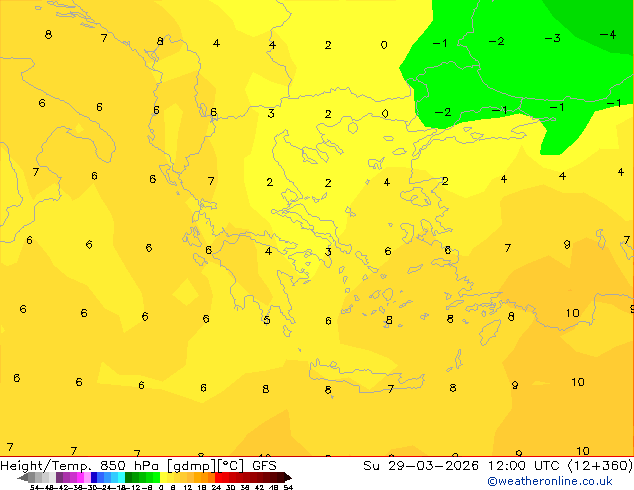Click the '24' label under the color scale
This screenshot has height=490, width=634.
pyautogui.click(x=216, y=487)
